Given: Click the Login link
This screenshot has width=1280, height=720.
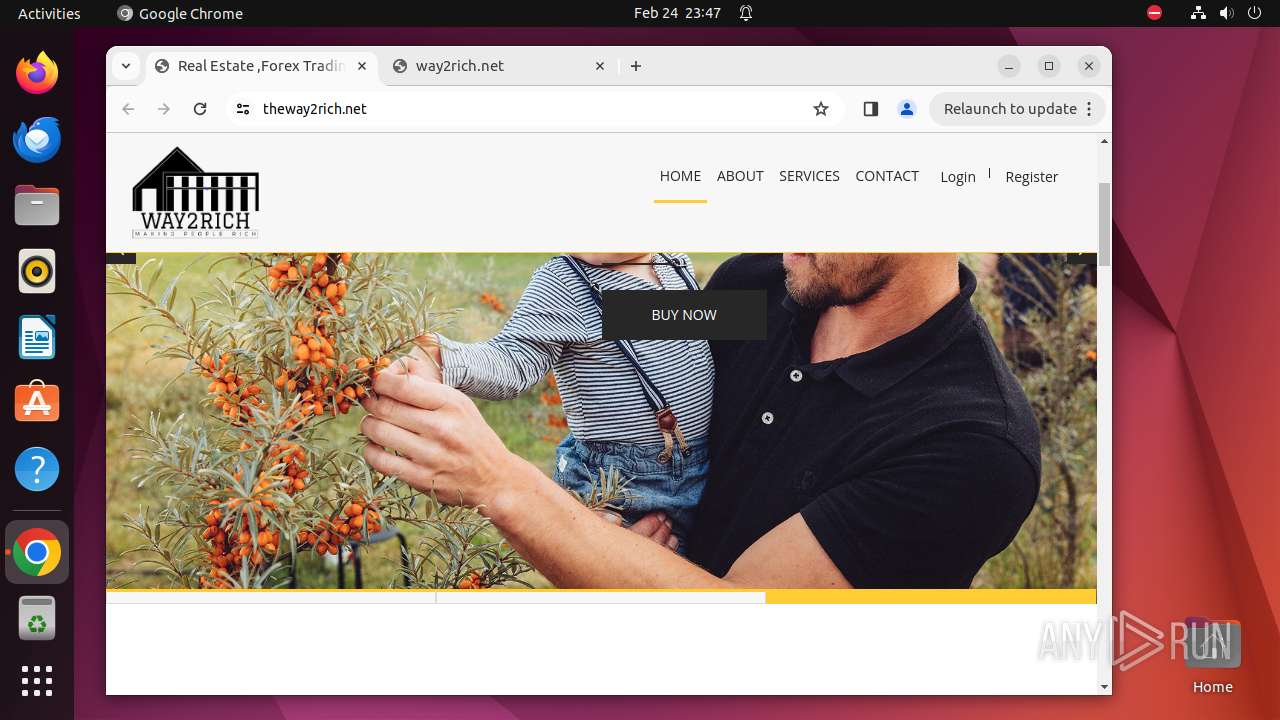Looking at the screenshot, I should [x=958, y=177].
